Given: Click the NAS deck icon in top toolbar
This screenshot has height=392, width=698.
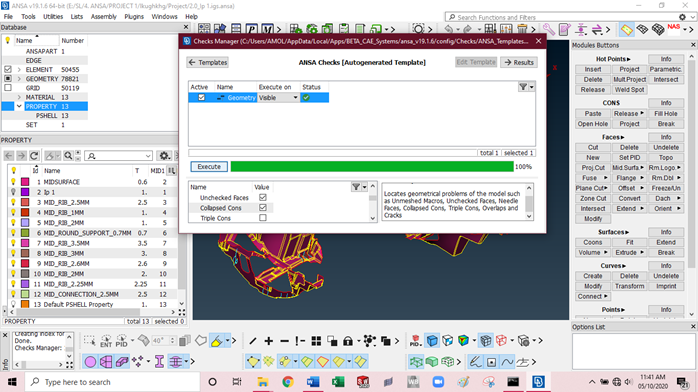Looking at the screenshot, I should coord(674,29).
